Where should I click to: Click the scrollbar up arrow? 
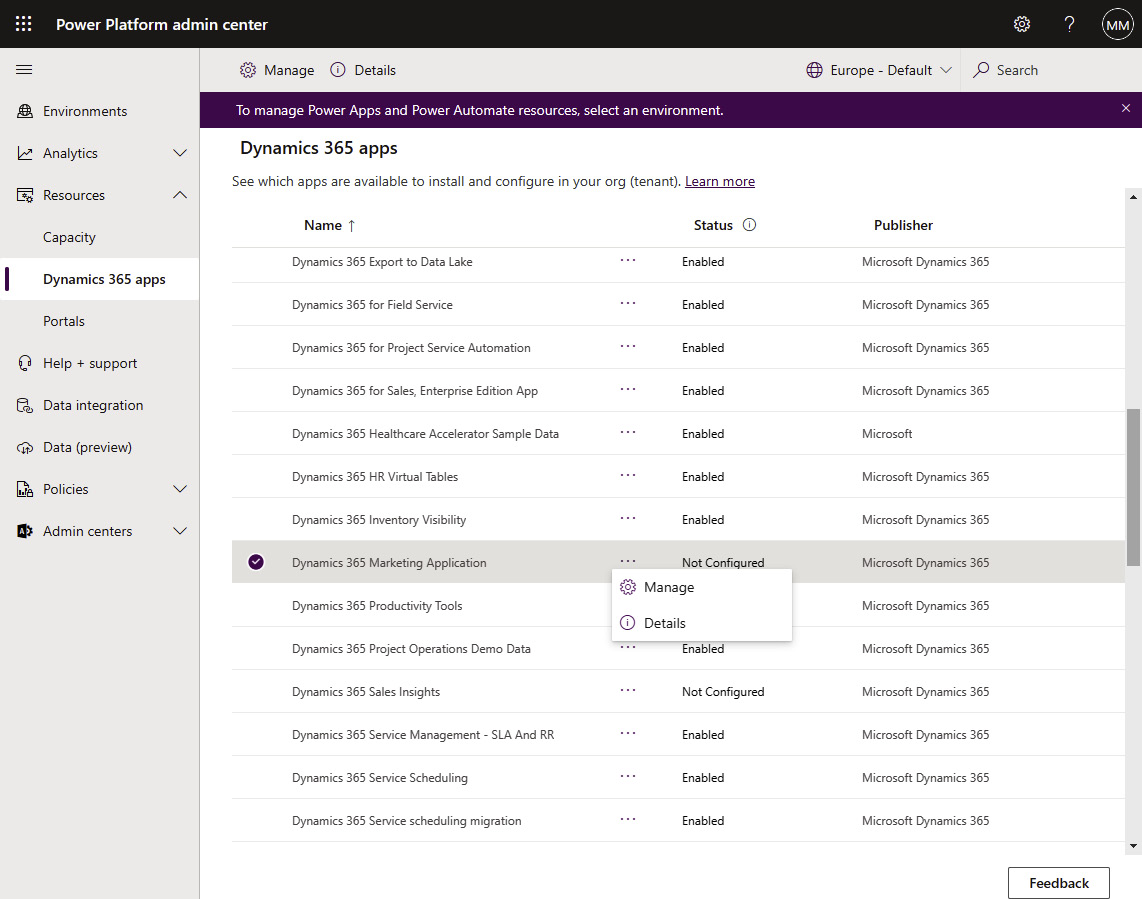(1133, 197)
